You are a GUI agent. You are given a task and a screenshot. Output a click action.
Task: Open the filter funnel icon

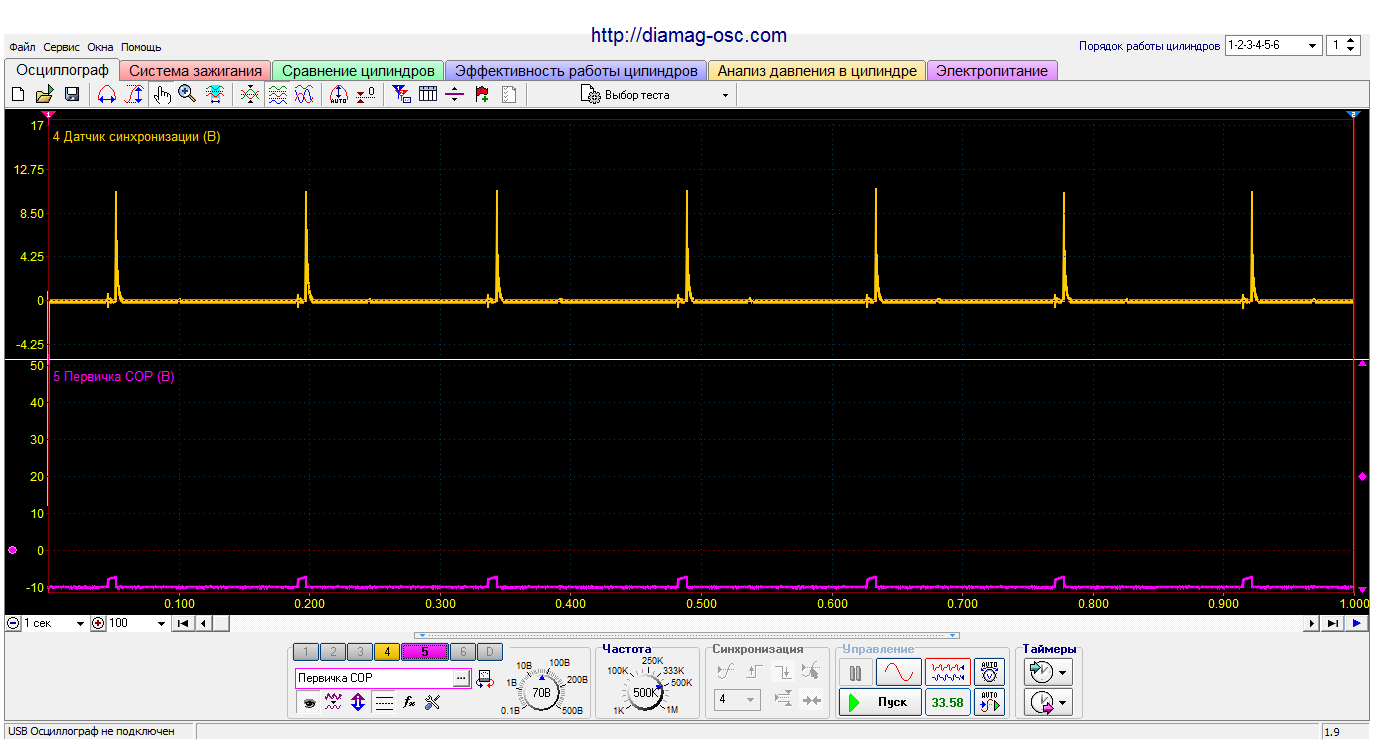click(x=401, y=95)
